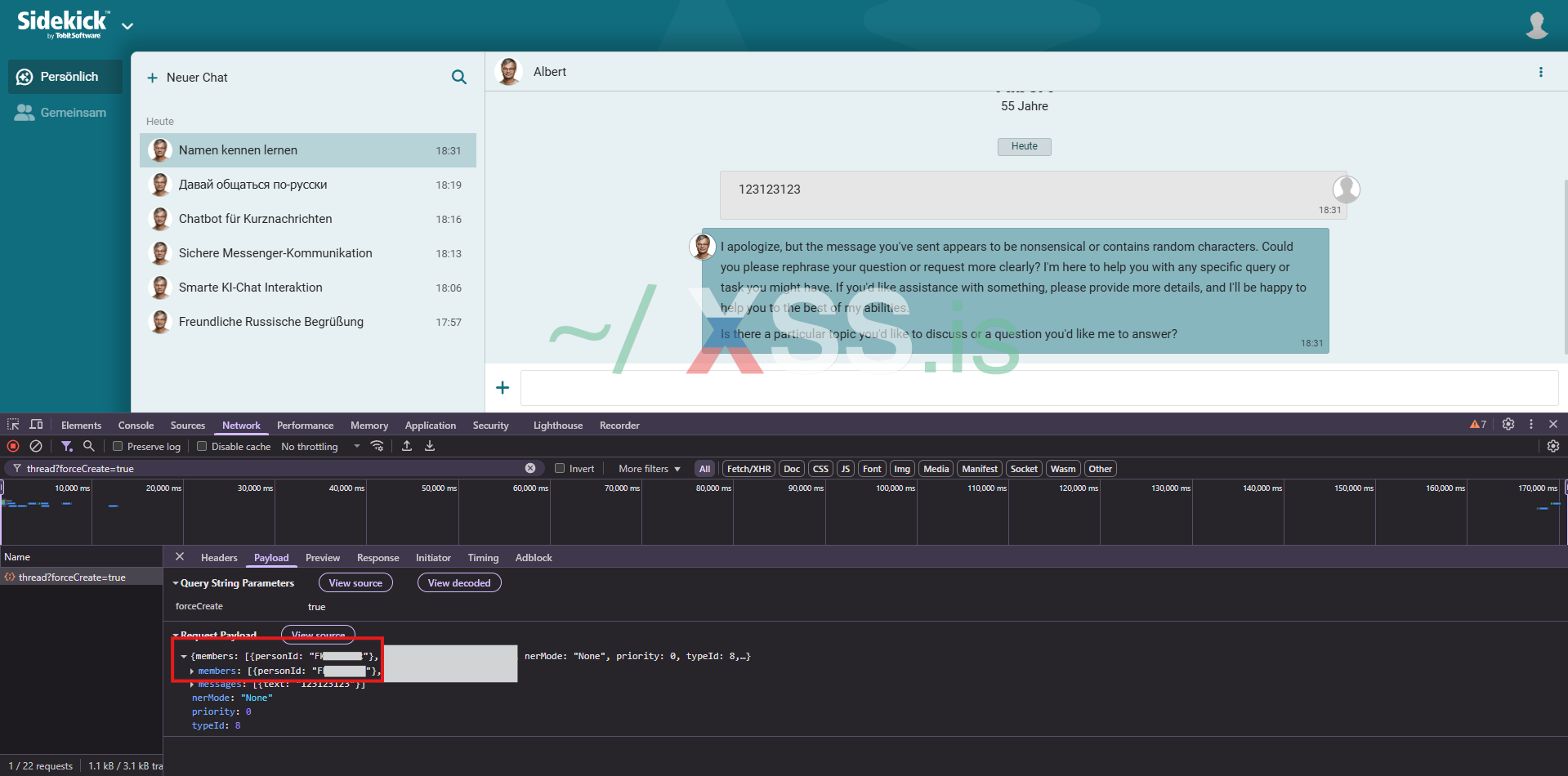Switch to the Memory tab

tap(369, 426)
